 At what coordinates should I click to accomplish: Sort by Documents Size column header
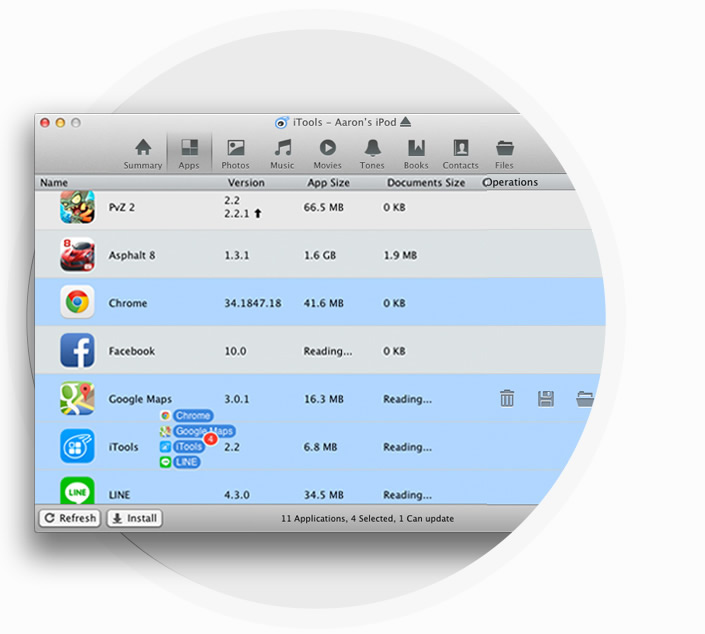click(x=425, y=183)
